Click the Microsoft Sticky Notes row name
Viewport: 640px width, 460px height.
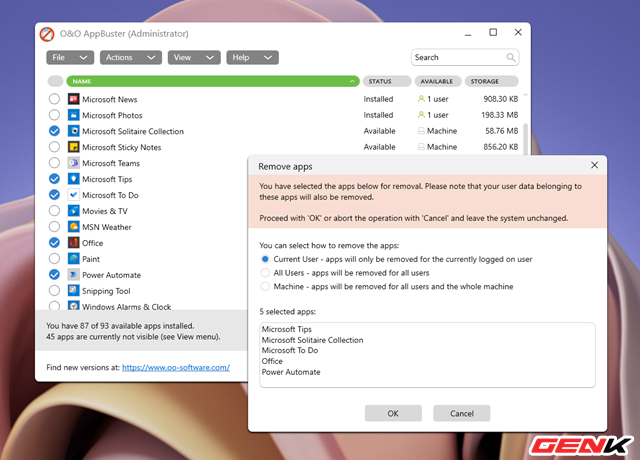tap(122, 147)
